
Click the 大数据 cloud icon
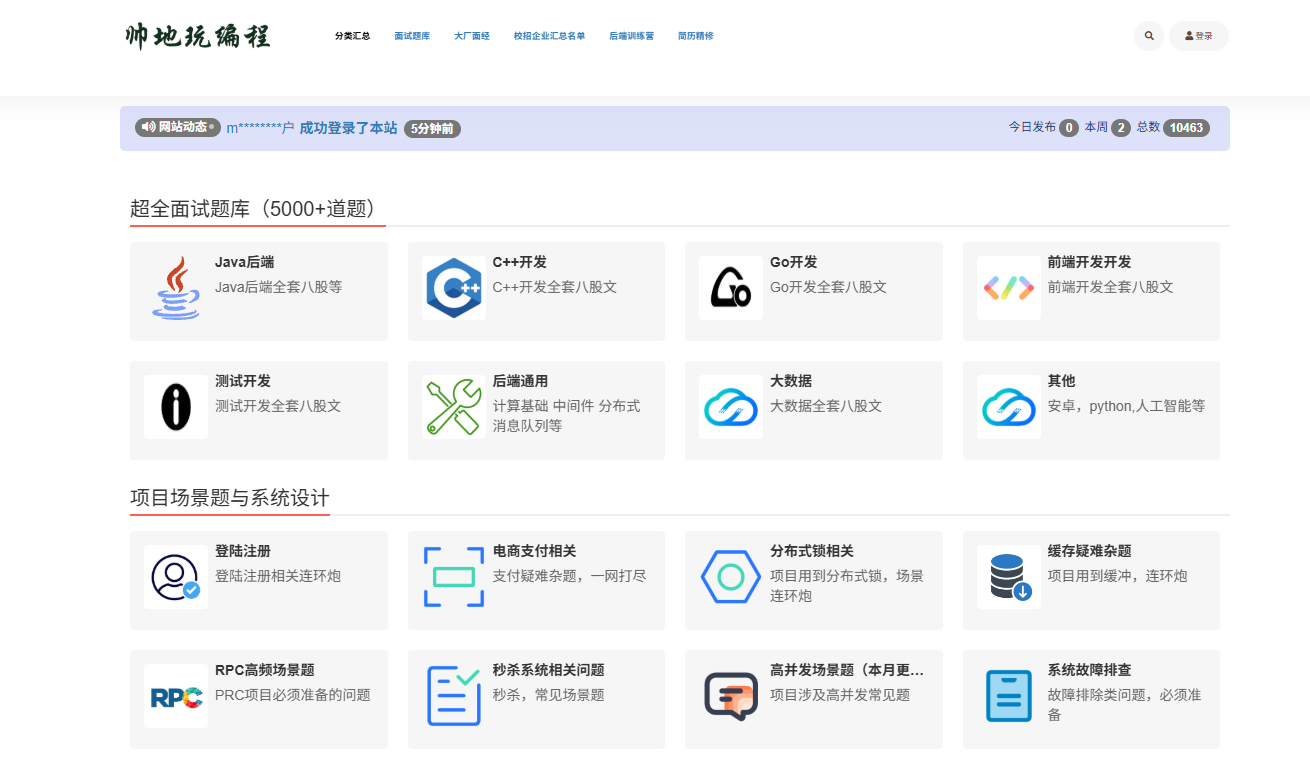(731, 407)
